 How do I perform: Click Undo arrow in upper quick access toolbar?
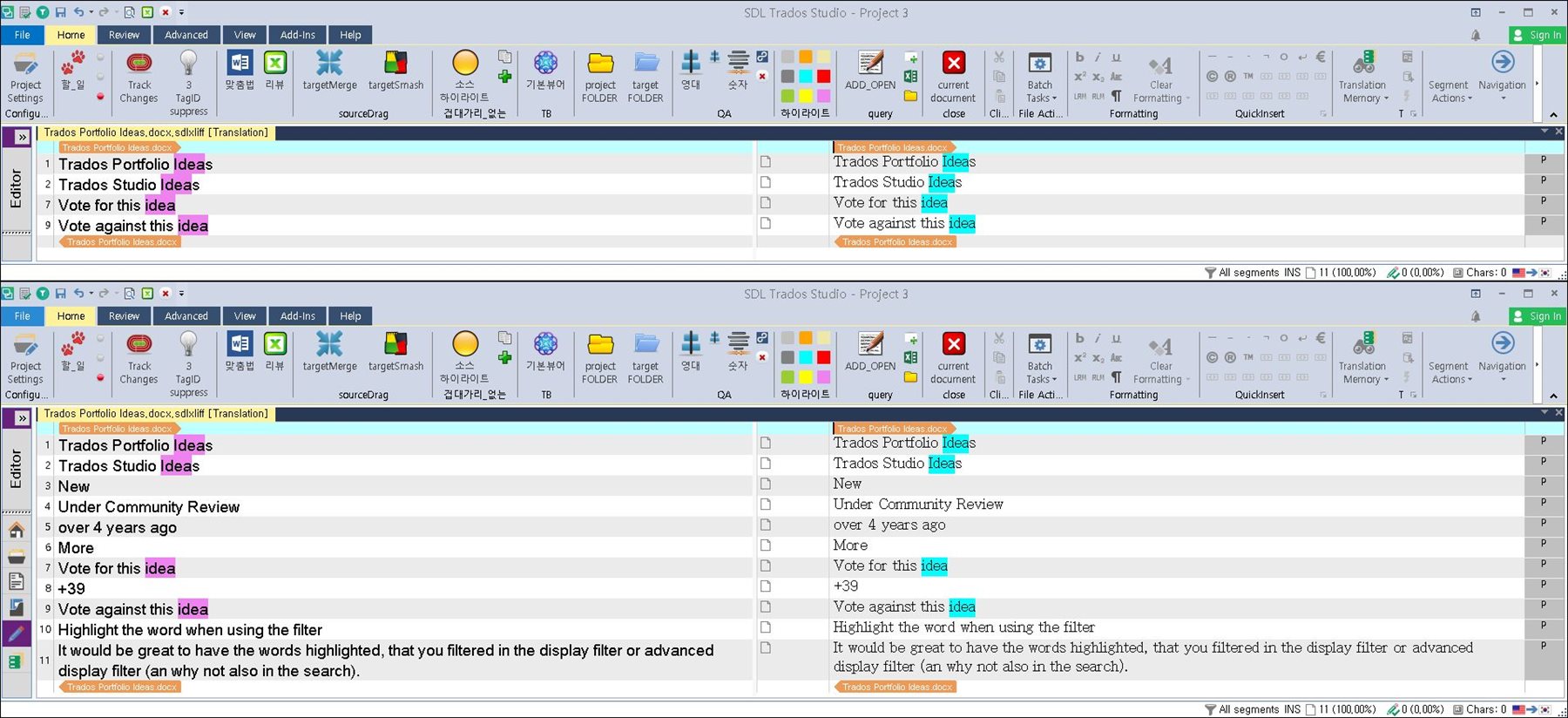coord(78,12)
